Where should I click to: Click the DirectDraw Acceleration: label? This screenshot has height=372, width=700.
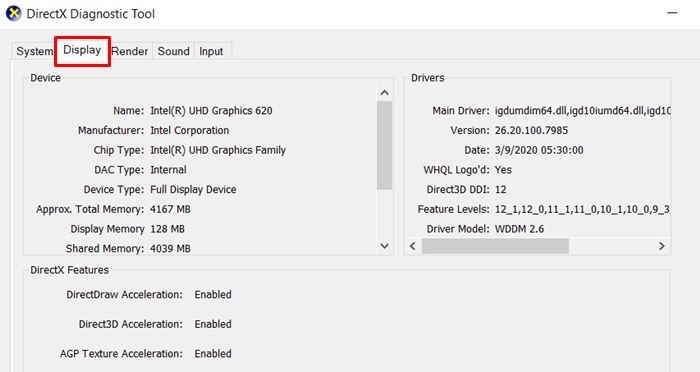click(x=125, y=295)
